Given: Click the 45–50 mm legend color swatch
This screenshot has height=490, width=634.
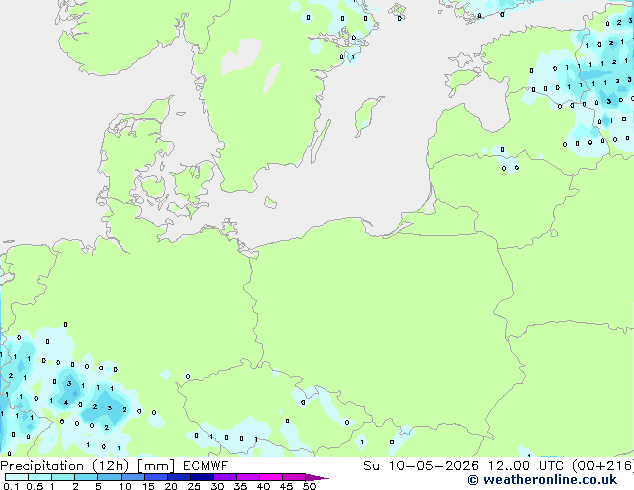Looking at the screenshot, I should point(294,477).
